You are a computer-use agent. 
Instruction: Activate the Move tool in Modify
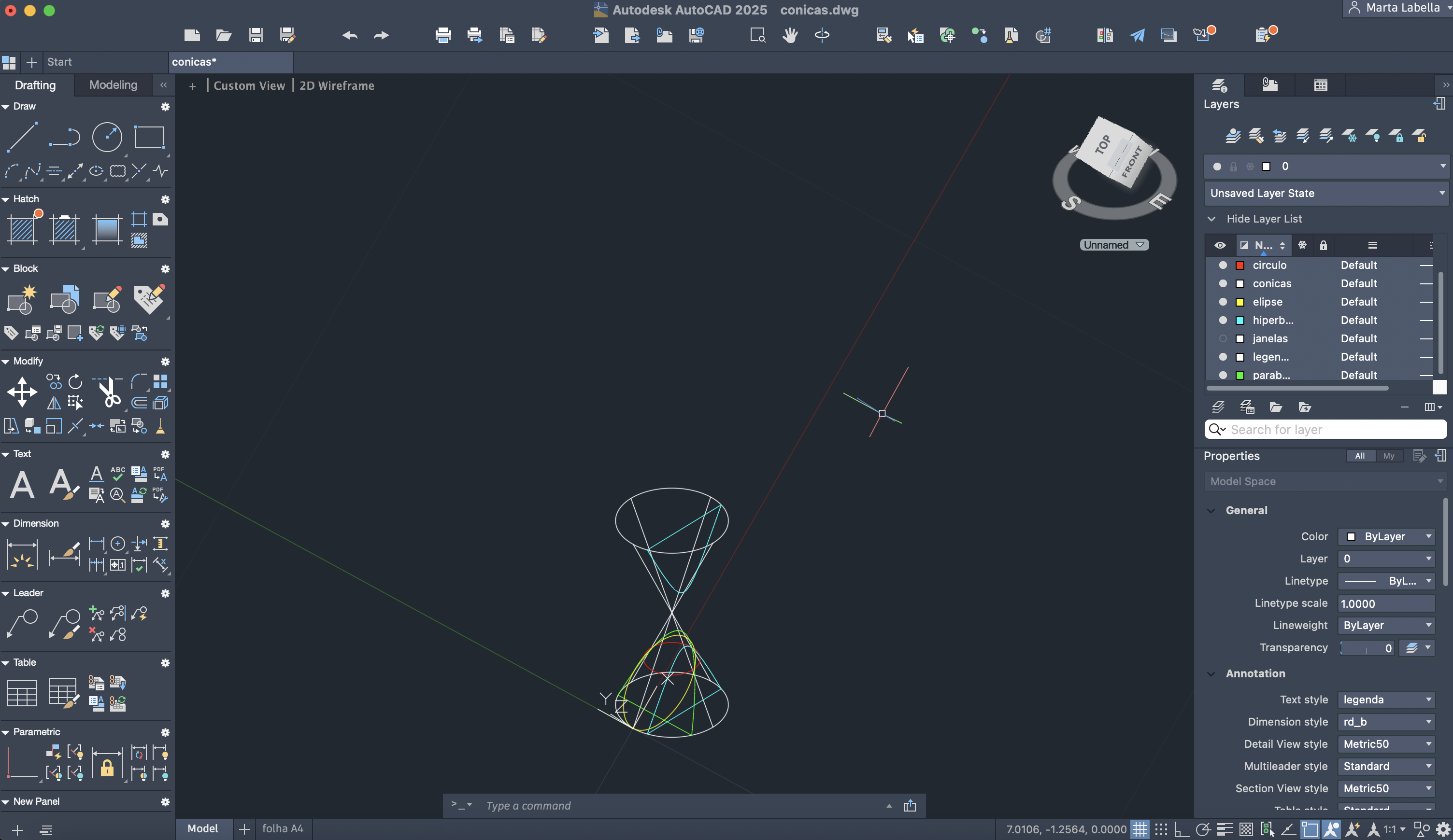pos(22,392)
